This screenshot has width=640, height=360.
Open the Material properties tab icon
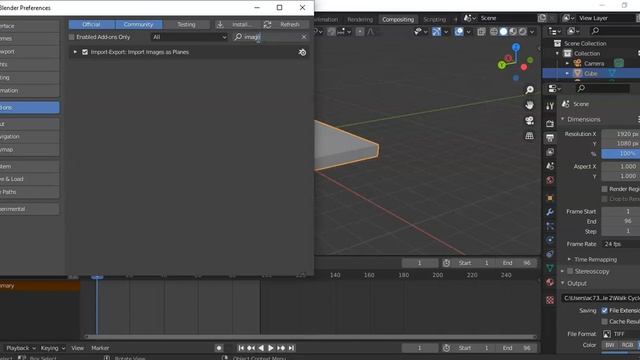click(550, 282)
